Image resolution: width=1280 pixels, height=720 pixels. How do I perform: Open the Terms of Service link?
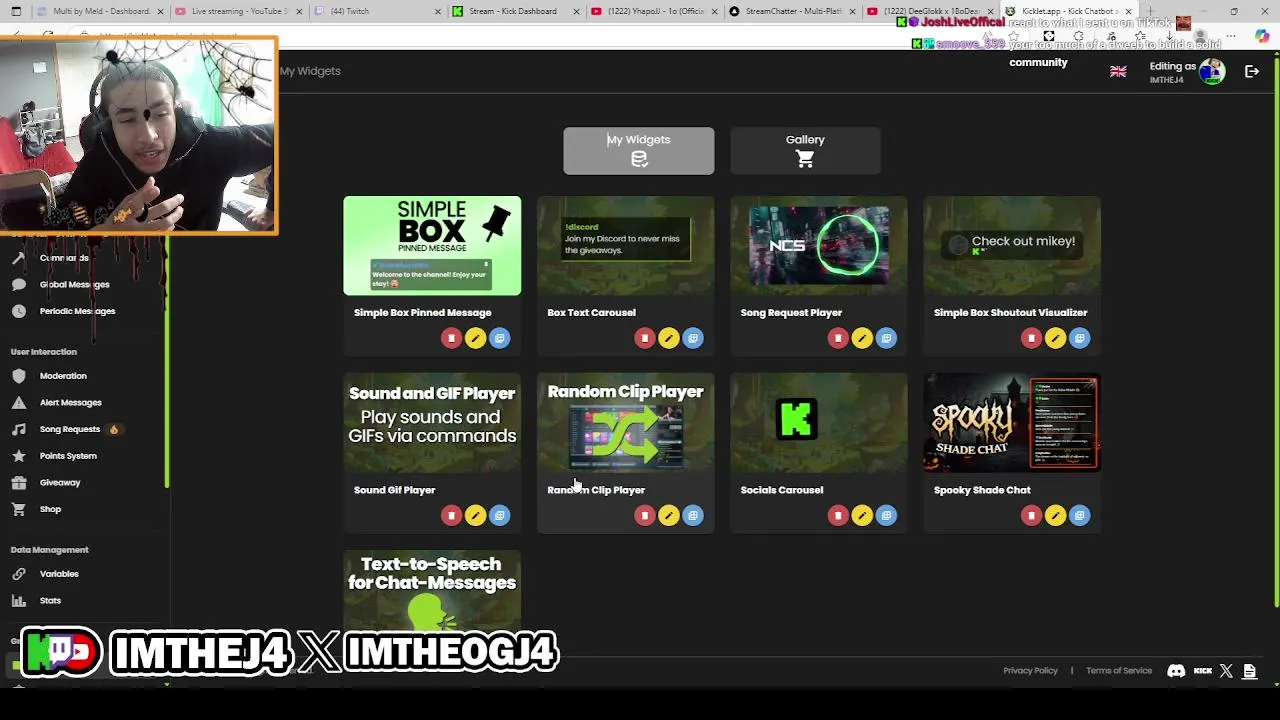click(1119, 671)
